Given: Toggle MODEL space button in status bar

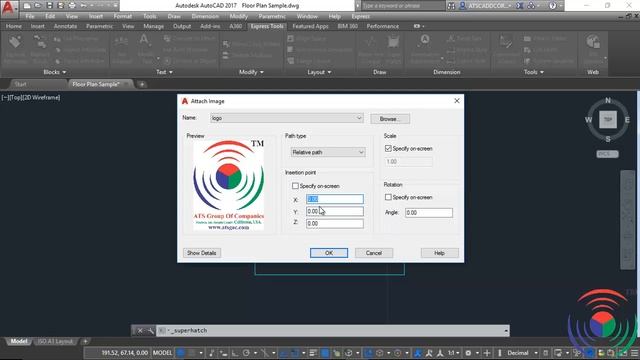Looking at the screenshot, I should 162,353.
